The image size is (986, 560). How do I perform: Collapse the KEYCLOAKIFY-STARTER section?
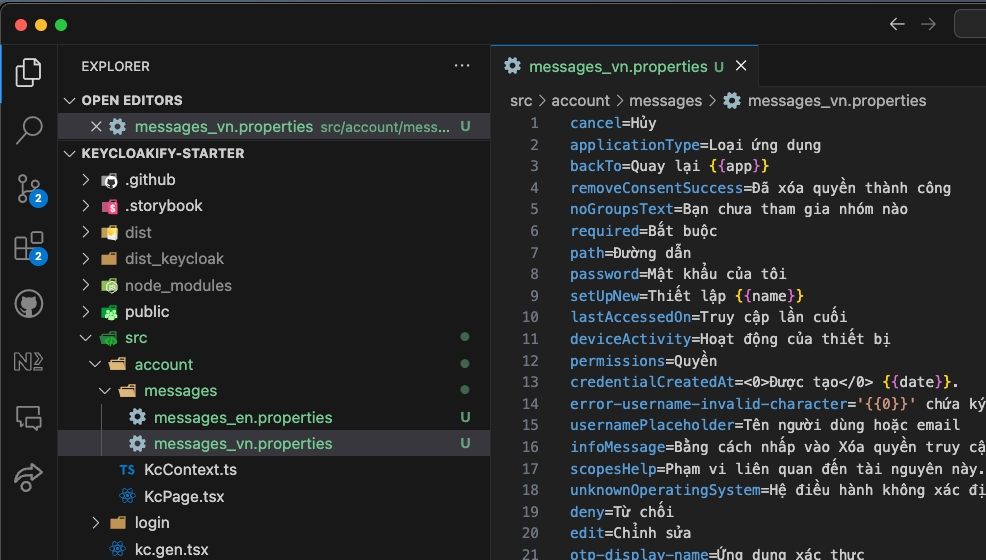click(x=69, y=153)
